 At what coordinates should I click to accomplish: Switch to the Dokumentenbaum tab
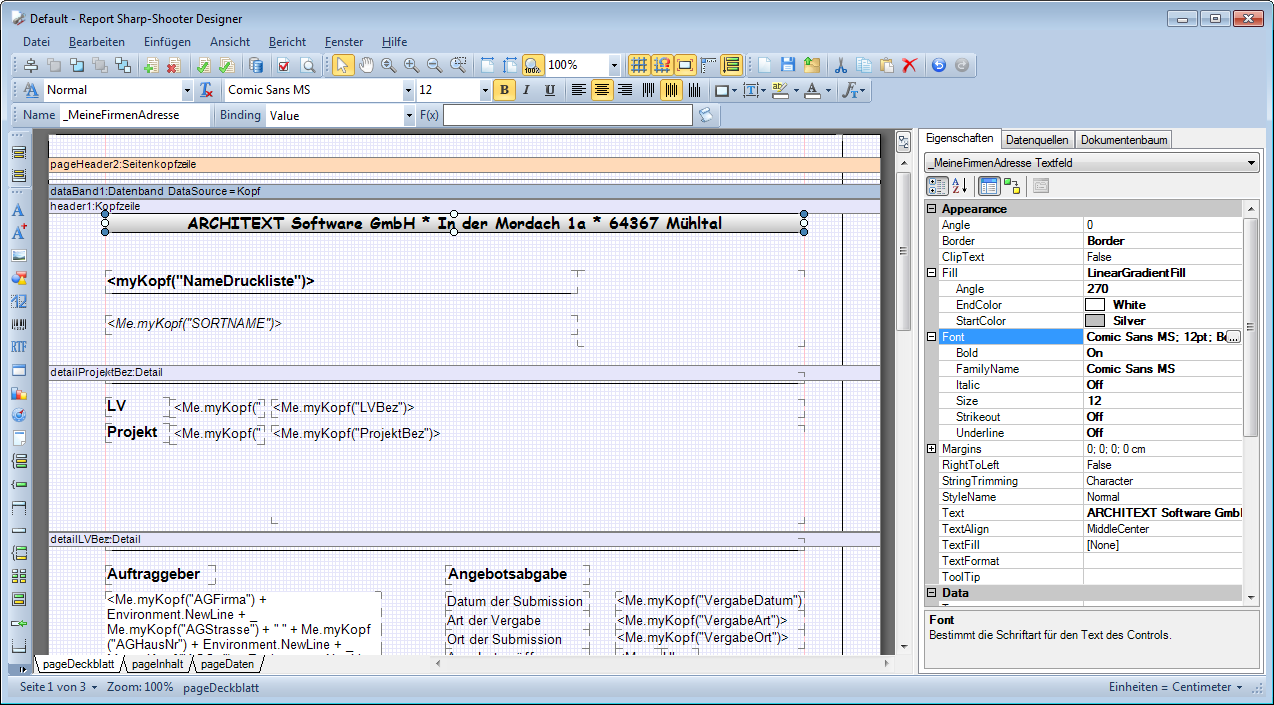coord(1124,140)
